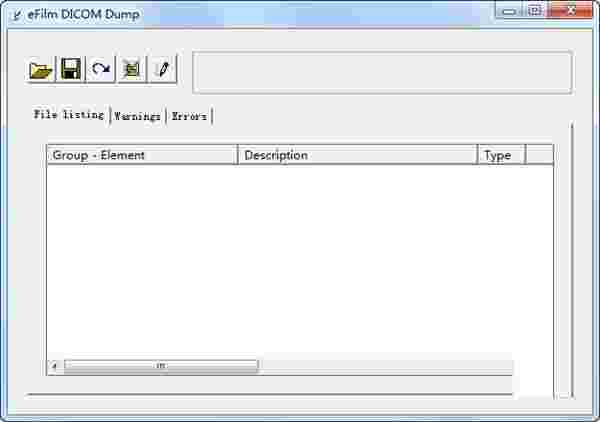Show the Errors tab
Screen dimensions: 600x422
click(189, 116)
